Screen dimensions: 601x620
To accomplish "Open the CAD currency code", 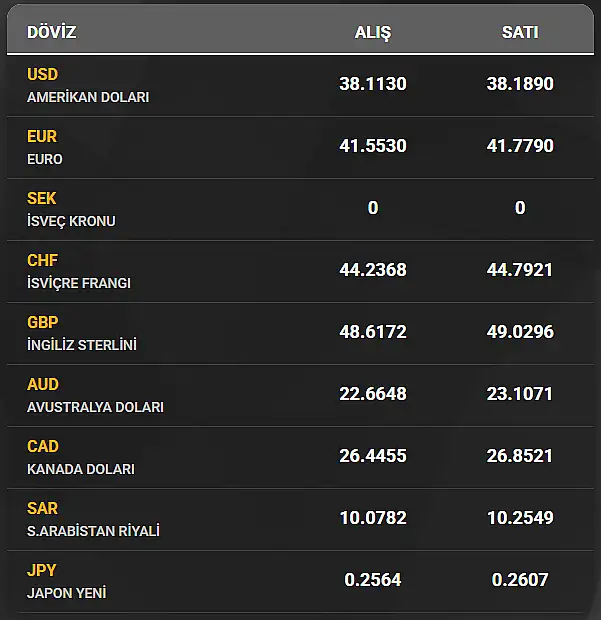I will pos(43,447).
